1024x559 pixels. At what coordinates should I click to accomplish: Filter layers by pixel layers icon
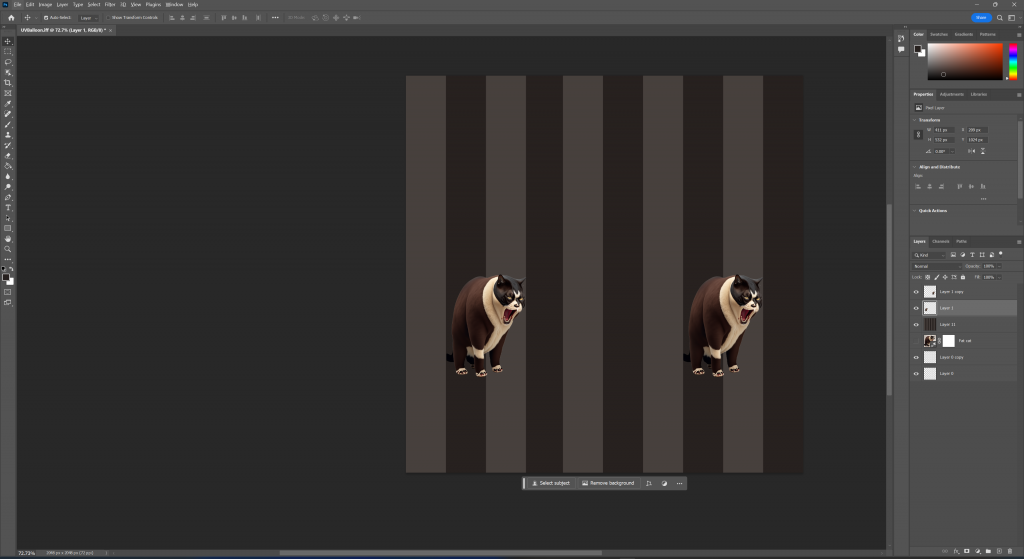953,255
